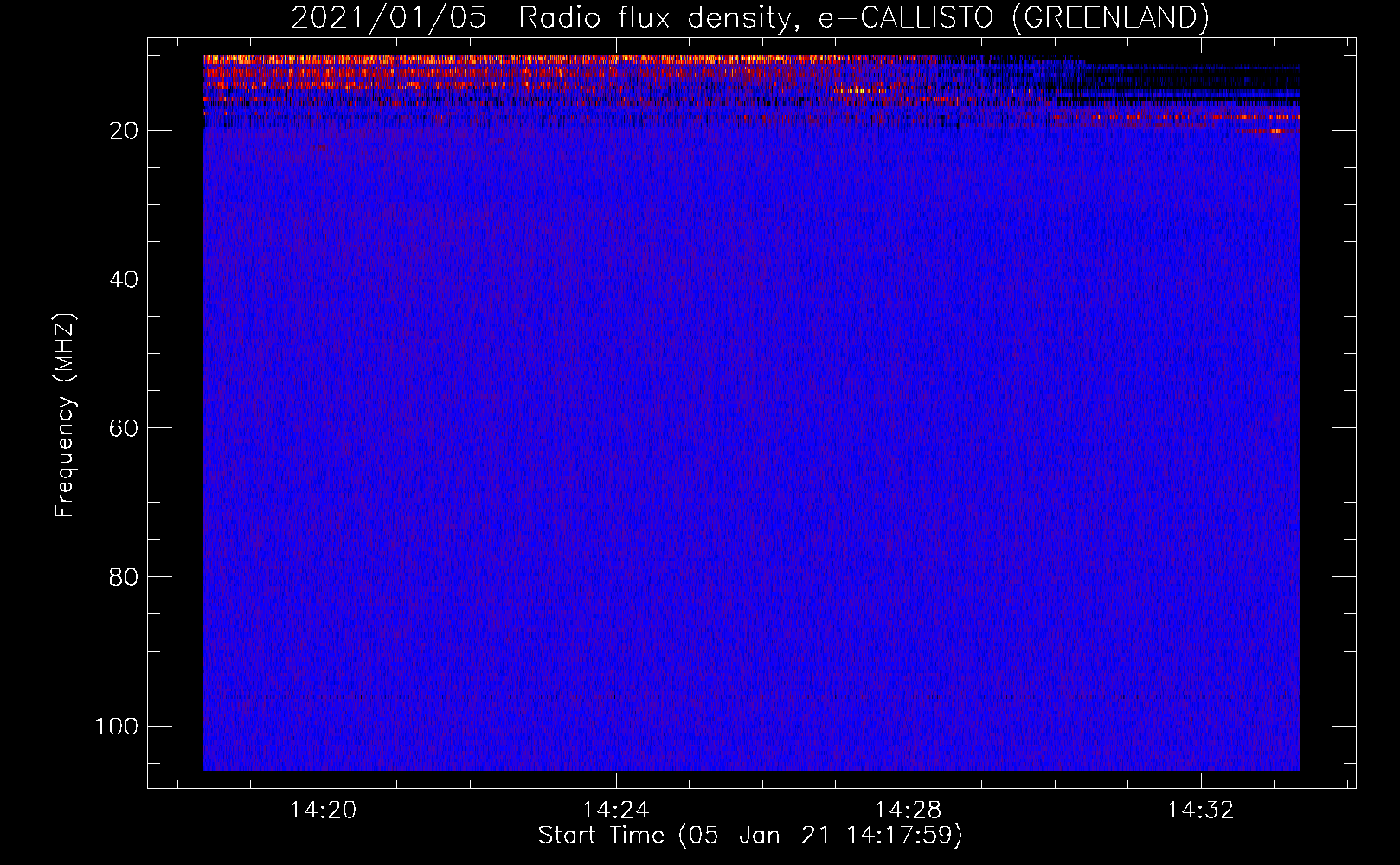Click the 14:20 time axis label
The height and width of the screenshot is (865, 1400).
(x=323, y=811)
